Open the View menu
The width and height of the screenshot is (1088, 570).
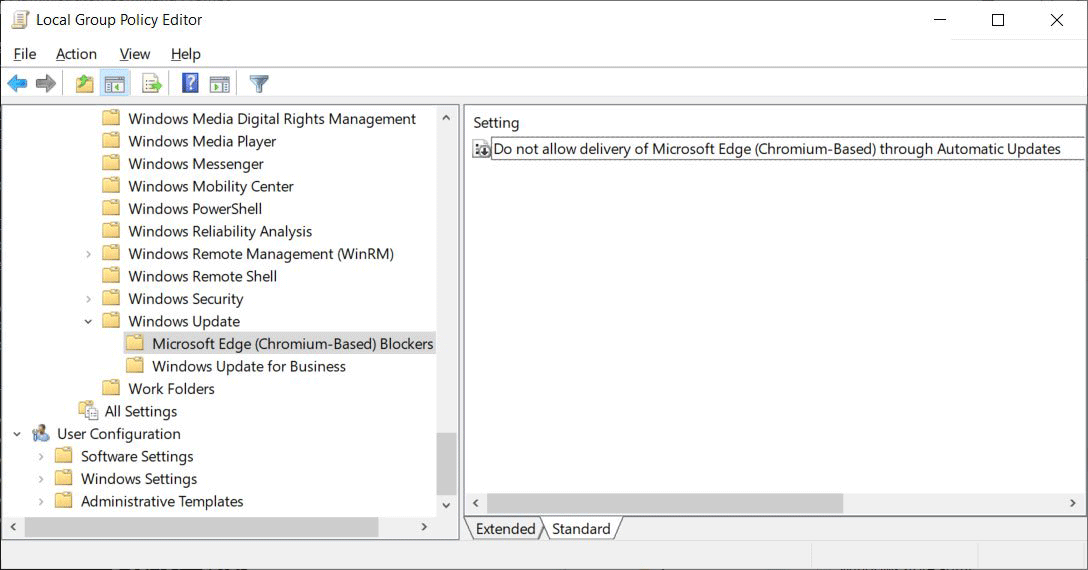tap(135, 54)
